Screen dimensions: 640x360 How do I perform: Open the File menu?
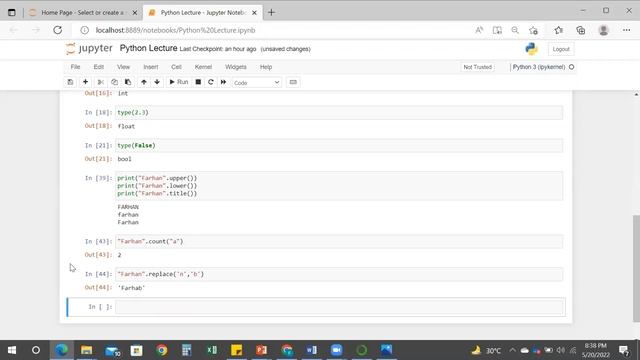pyautogui.click(x=76, y=67)
